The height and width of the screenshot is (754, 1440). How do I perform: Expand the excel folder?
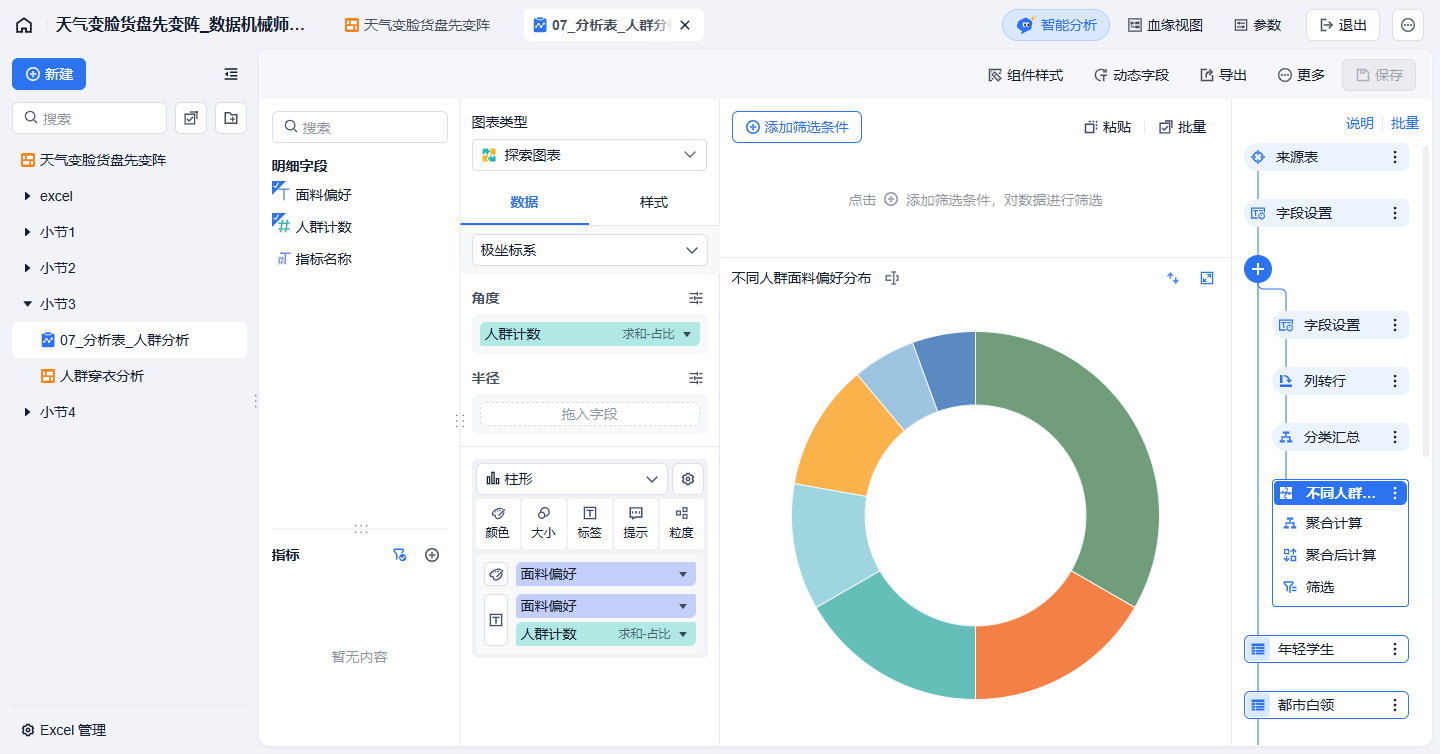27,196
